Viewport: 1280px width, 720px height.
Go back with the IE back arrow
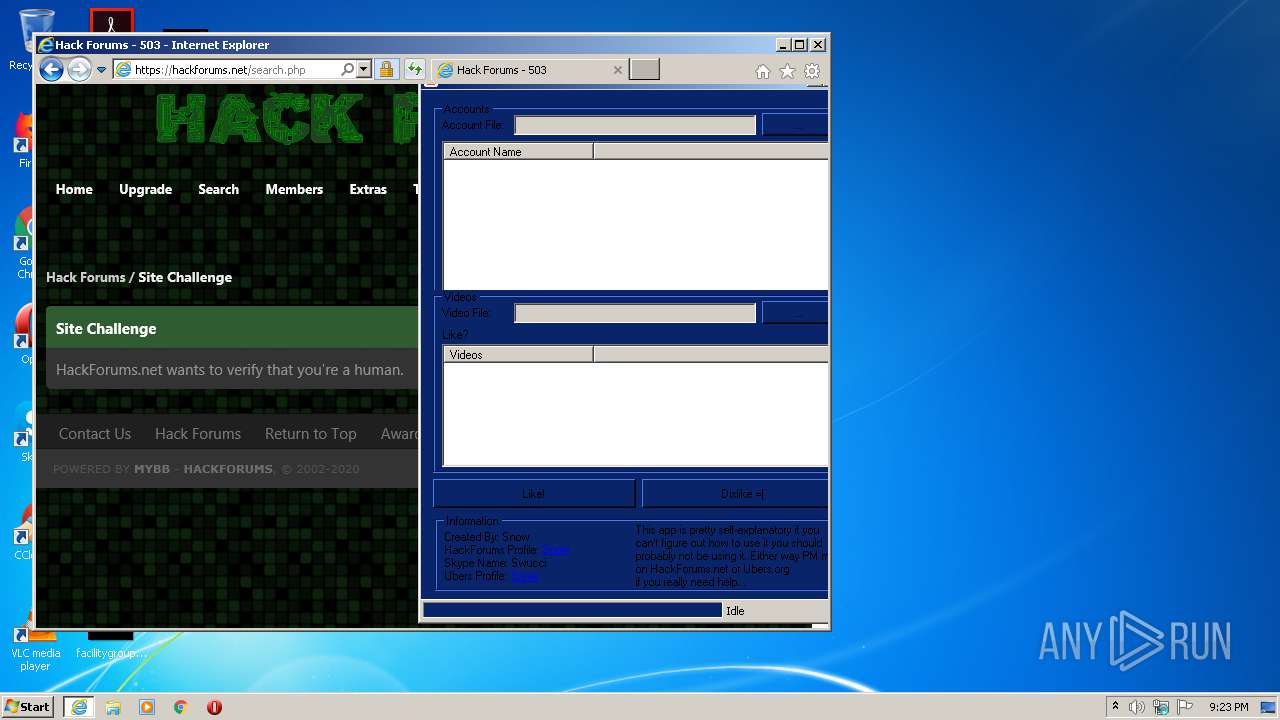pyautogui.click(x=51, y=70)
